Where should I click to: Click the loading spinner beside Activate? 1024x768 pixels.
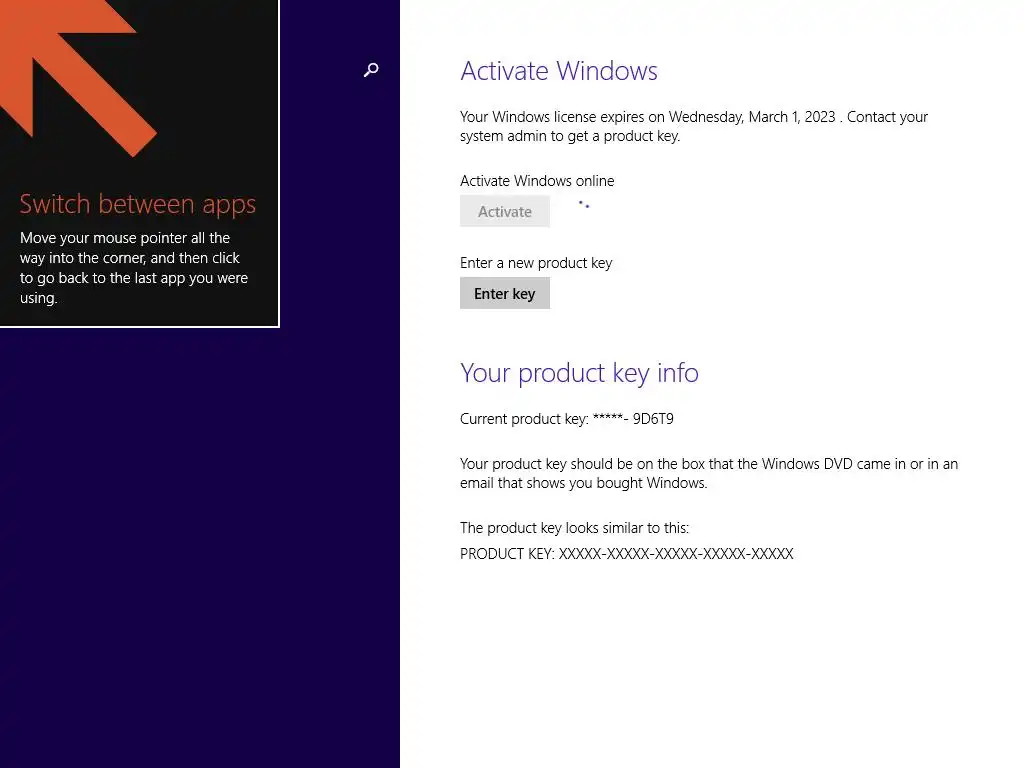pyautogui.click(x=584, y=204)
